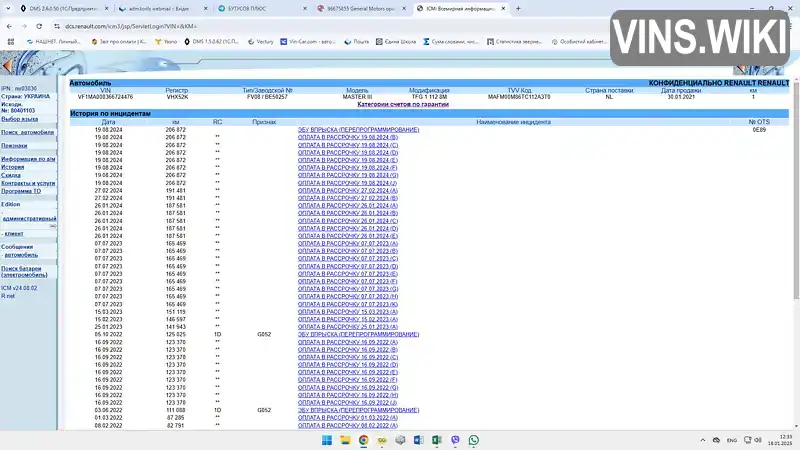Open the Программа ТО sidebar link
Viewport: 800px width, 450px height.
coord(21,191)
